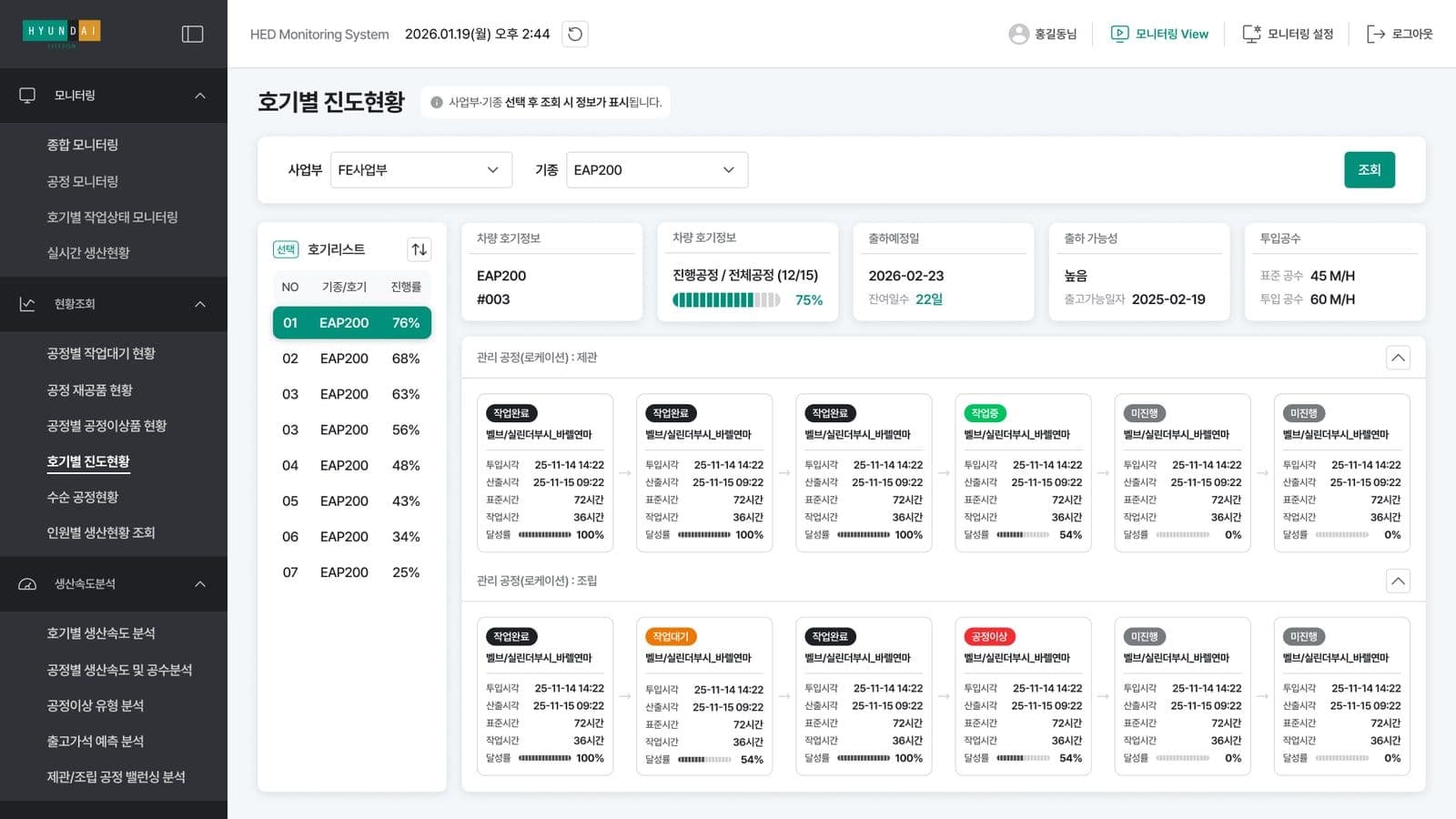Open 호기별 작업상태 모니터링 menu
Viewport: 1456px width, 819px height.
113,217
